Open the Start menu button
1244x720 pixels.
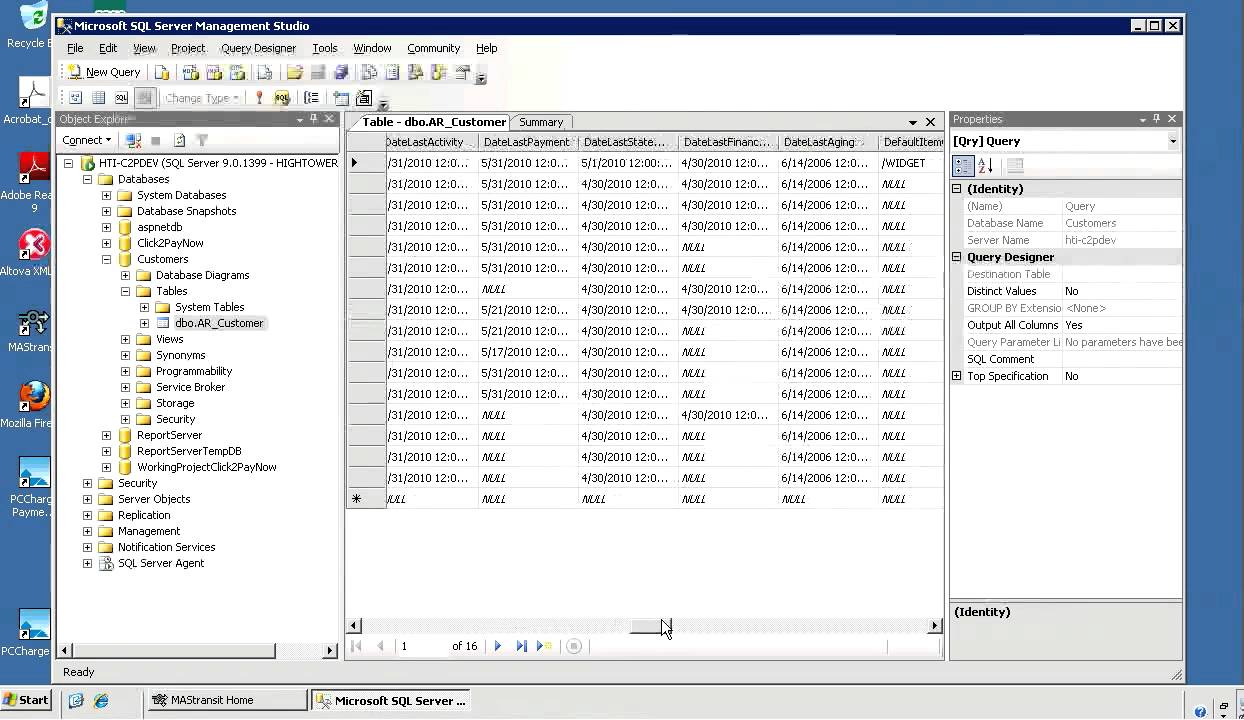[27, 700]
